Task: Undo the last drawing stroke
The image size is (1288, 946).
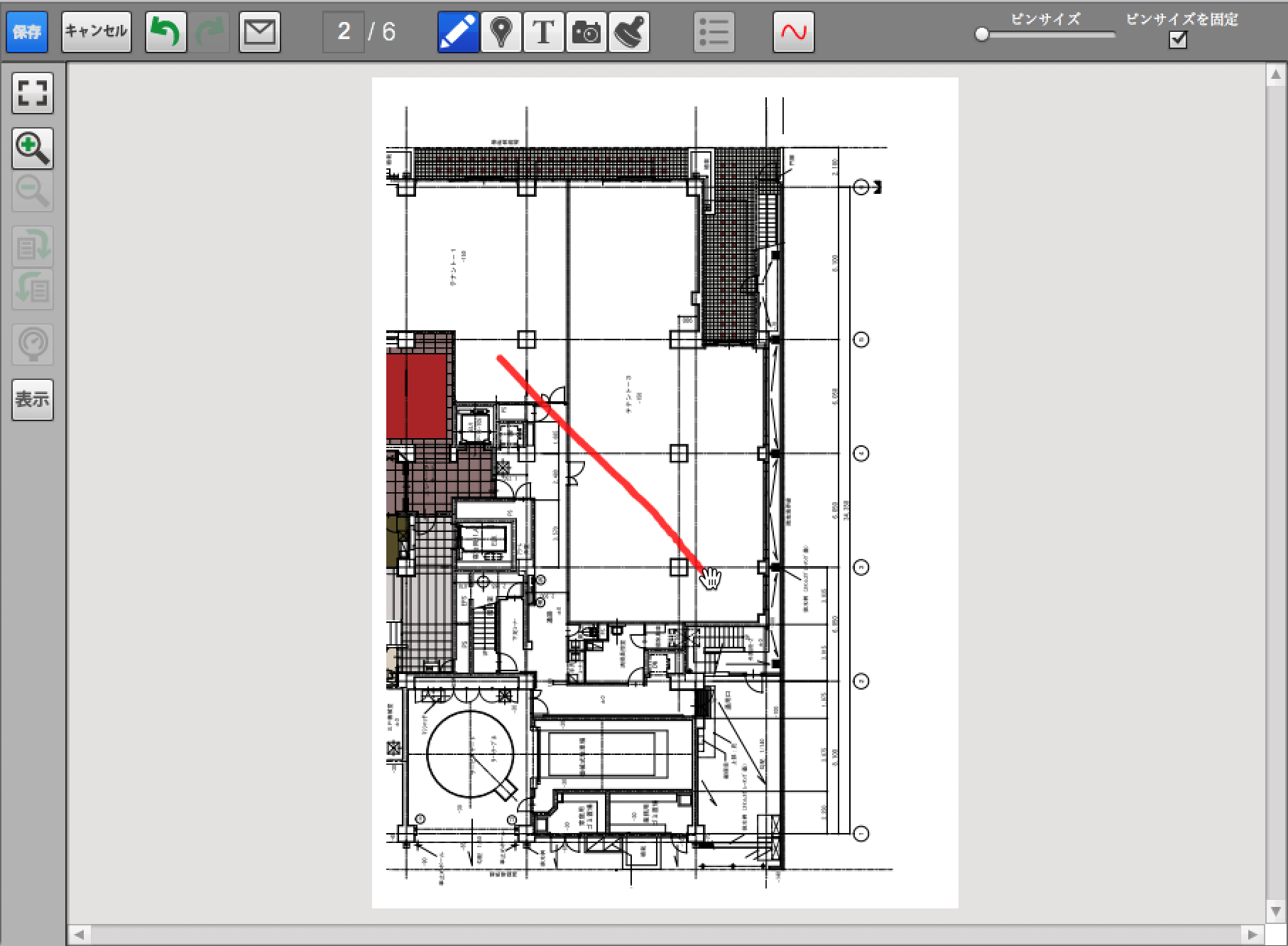Action: (x=165, y=32)
